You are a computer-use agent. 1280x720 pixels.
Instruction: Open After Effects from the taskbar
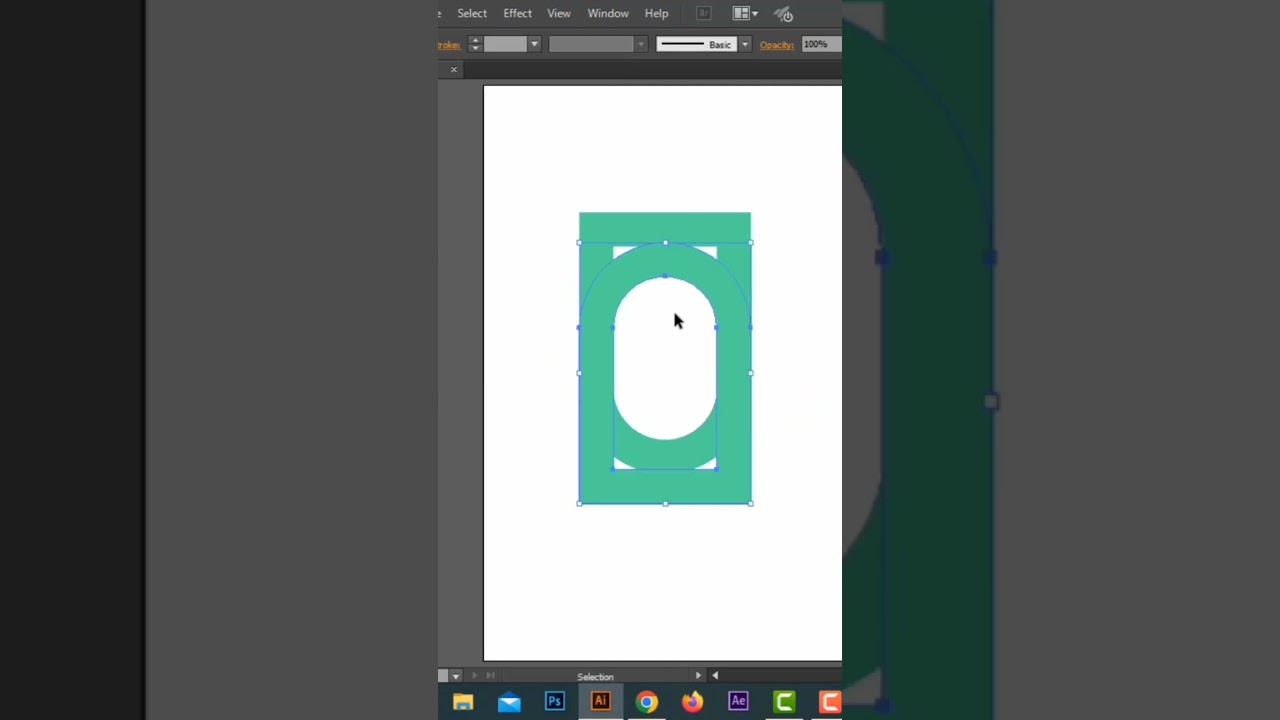click(738, 702)
